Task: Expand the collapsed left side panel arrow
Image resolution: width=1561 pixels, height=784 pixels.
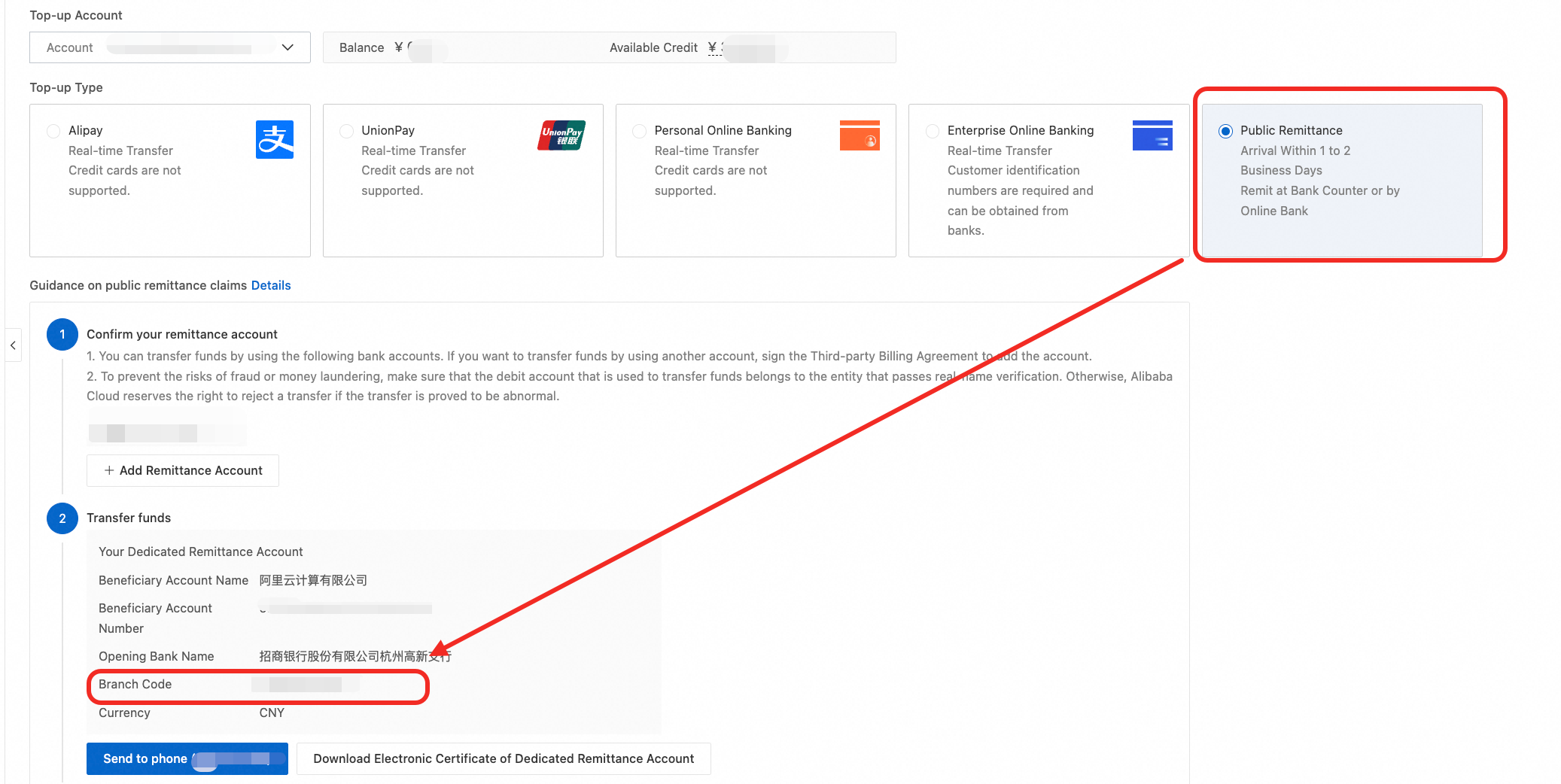Action: pos(13,345)
